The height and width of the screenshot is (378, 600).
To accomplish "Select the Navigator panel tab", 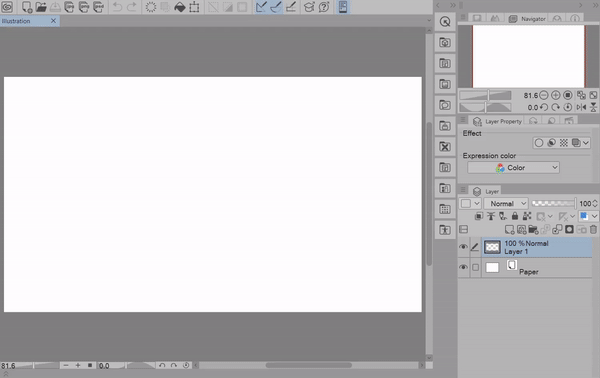I will [x=528, y=18].
